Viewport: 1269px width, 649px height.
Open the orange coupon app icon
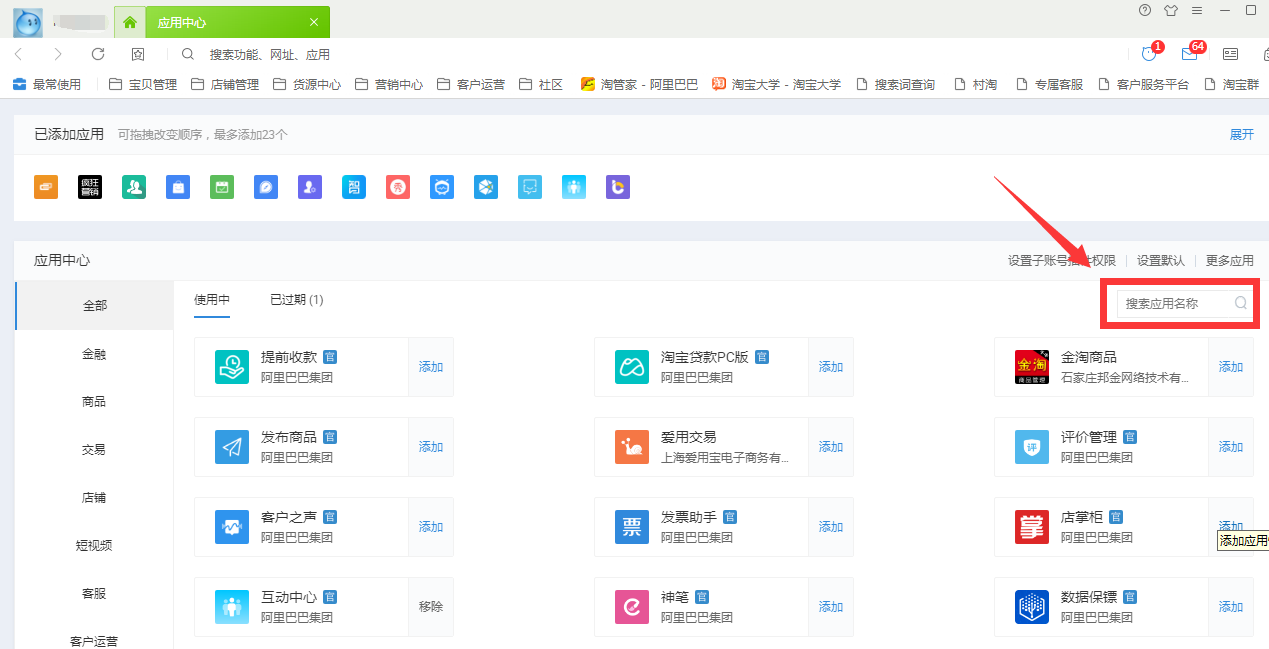[46, 187]
